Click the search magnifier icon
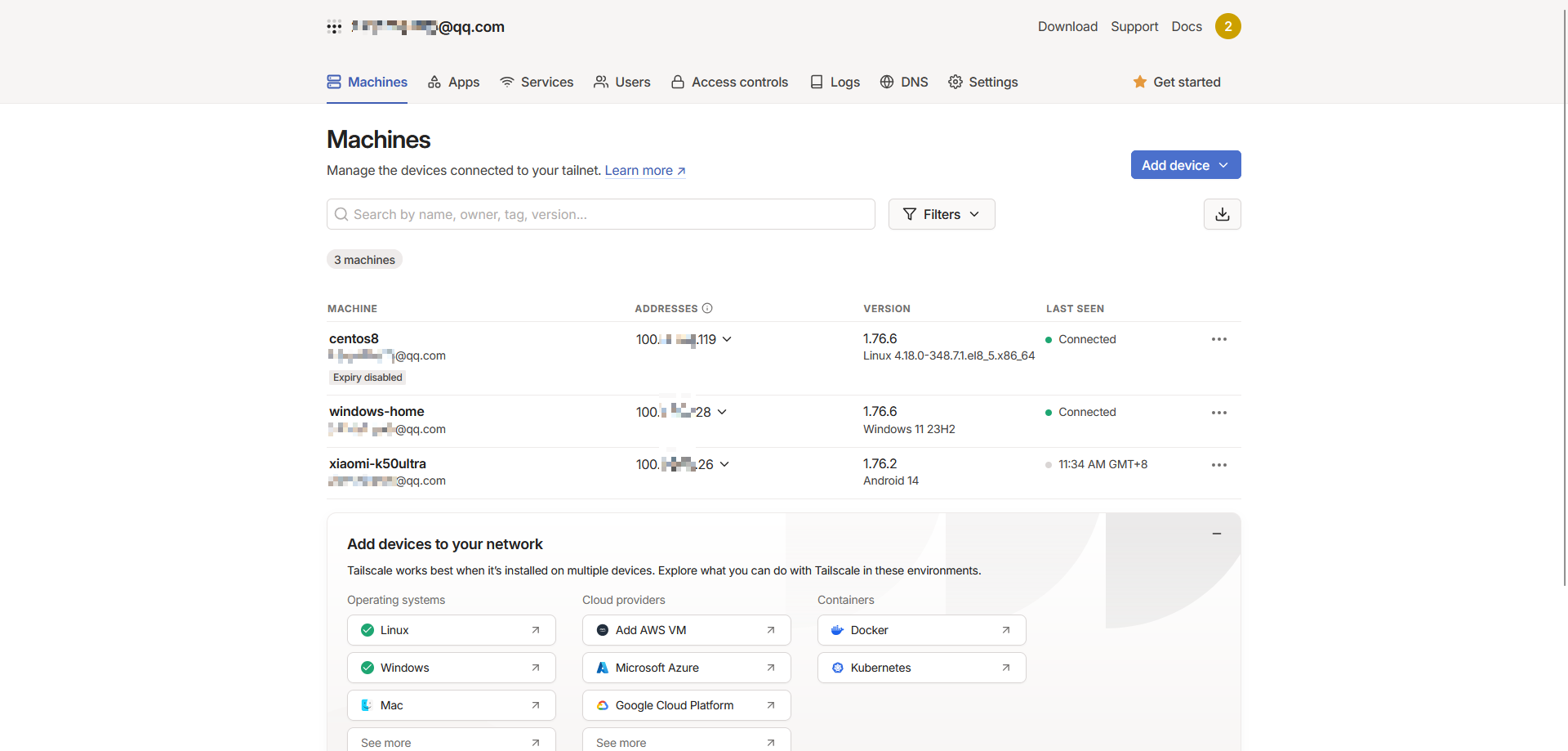Viewport: 1568px width, 751px height. [341, 214]
